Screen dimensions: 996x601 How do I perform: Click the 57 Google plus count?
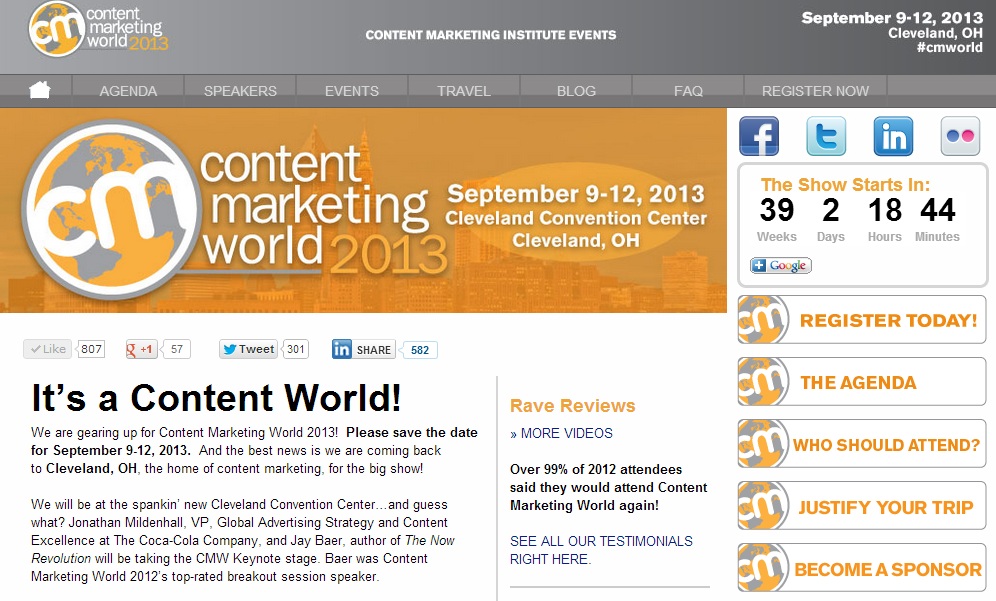177,349
